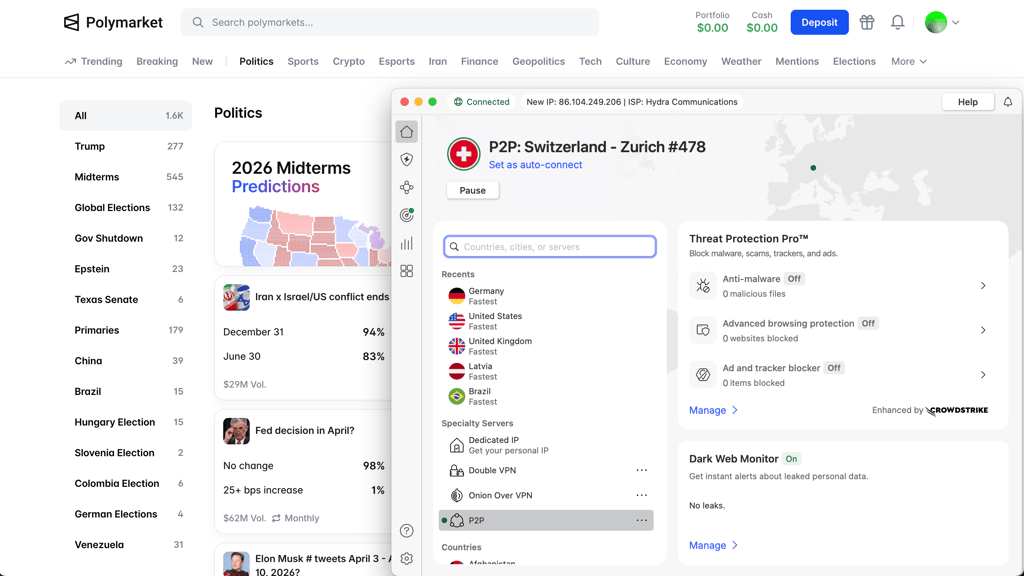Open Threat Protection shield icon in sidebar

pos(406,159)
